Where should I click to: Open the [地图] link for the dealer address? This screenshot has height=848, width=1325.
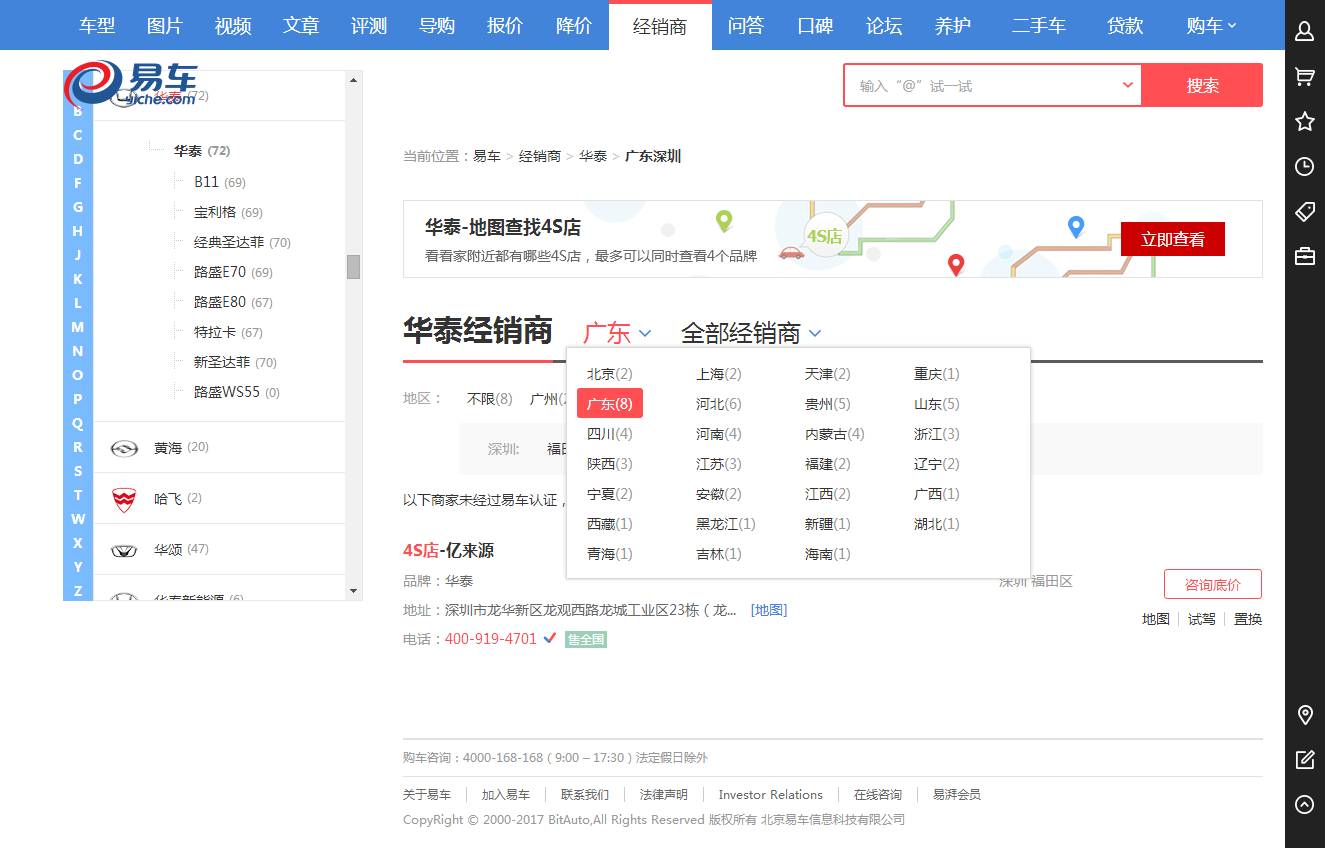tap(768, 609)
